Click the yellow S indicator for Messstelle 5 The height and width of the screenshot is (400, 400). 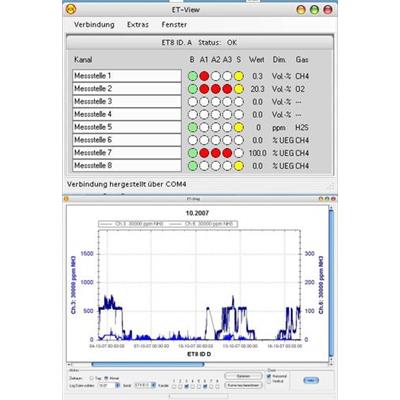pyautogui.click(x=239, y=127)
